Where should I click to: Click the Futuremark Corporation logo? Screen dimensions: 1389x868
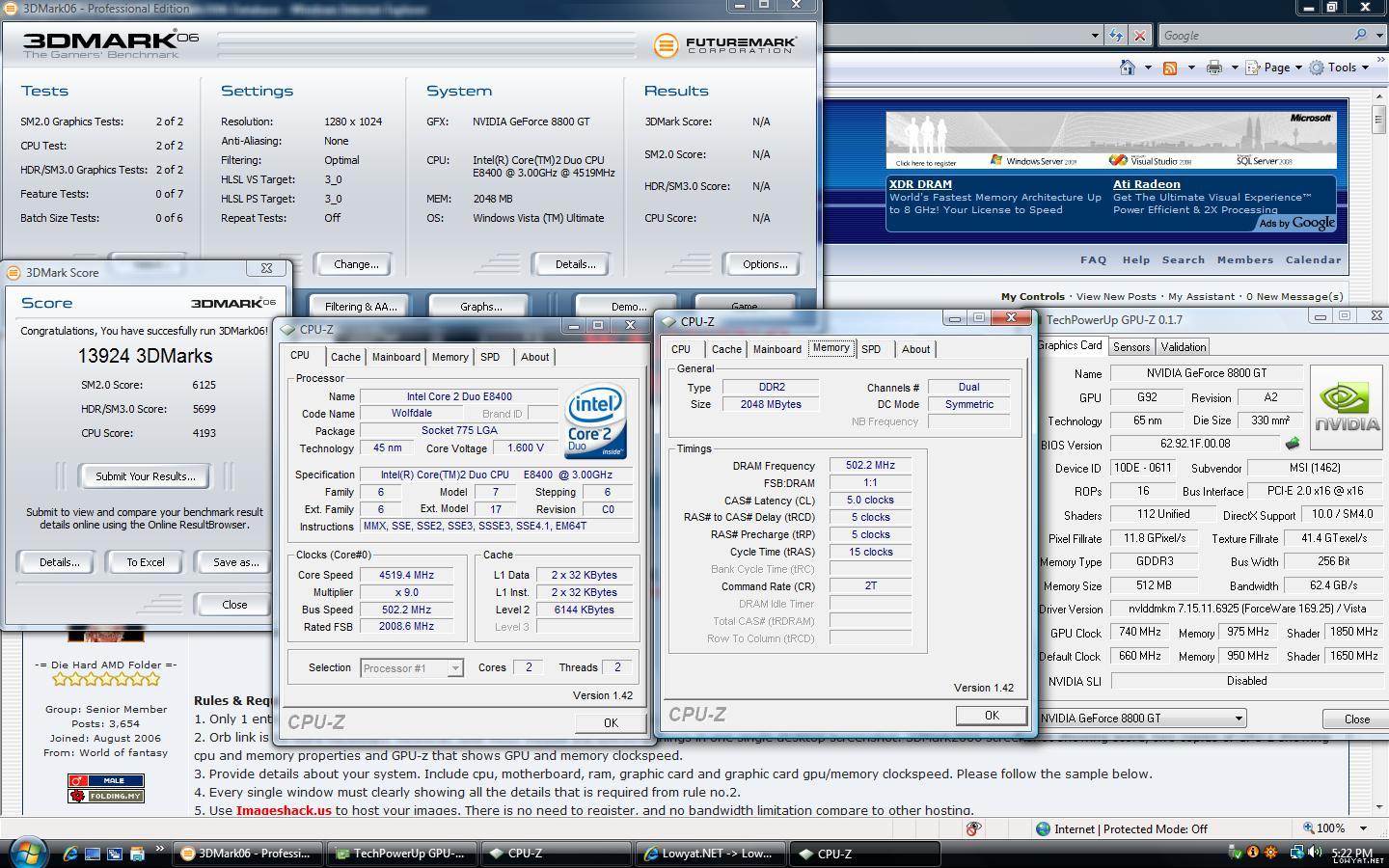[x=725, y=45]
